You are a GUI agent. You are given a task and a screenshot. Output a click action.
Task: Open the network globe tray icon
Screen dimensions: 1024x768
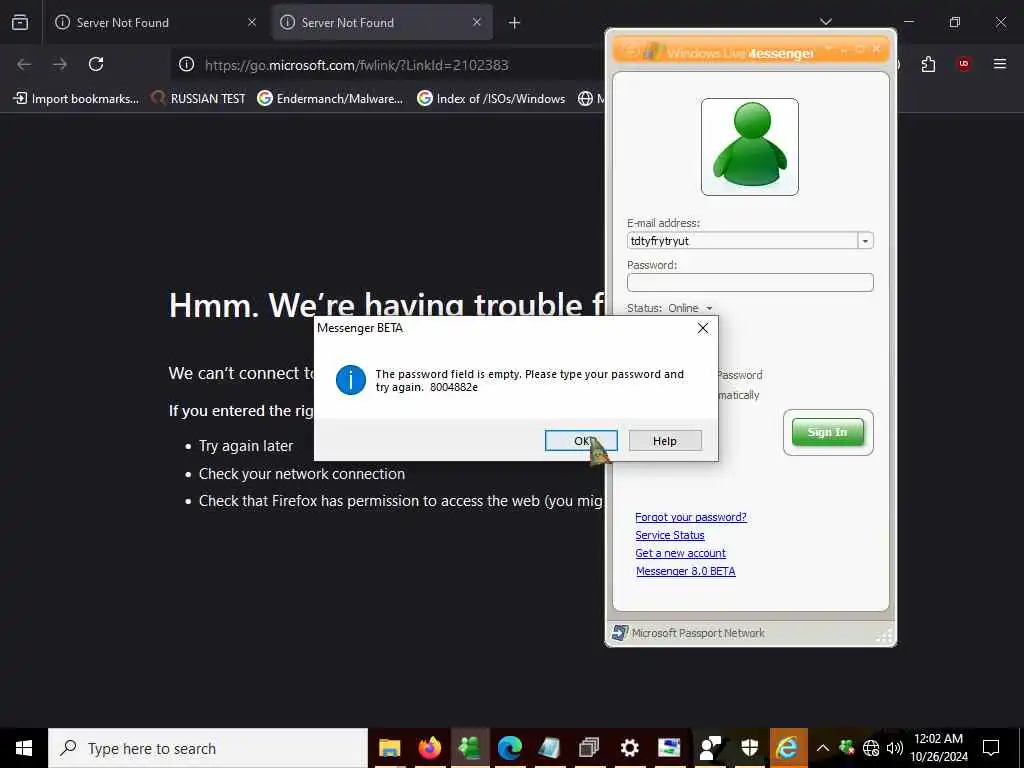[871, 748]
